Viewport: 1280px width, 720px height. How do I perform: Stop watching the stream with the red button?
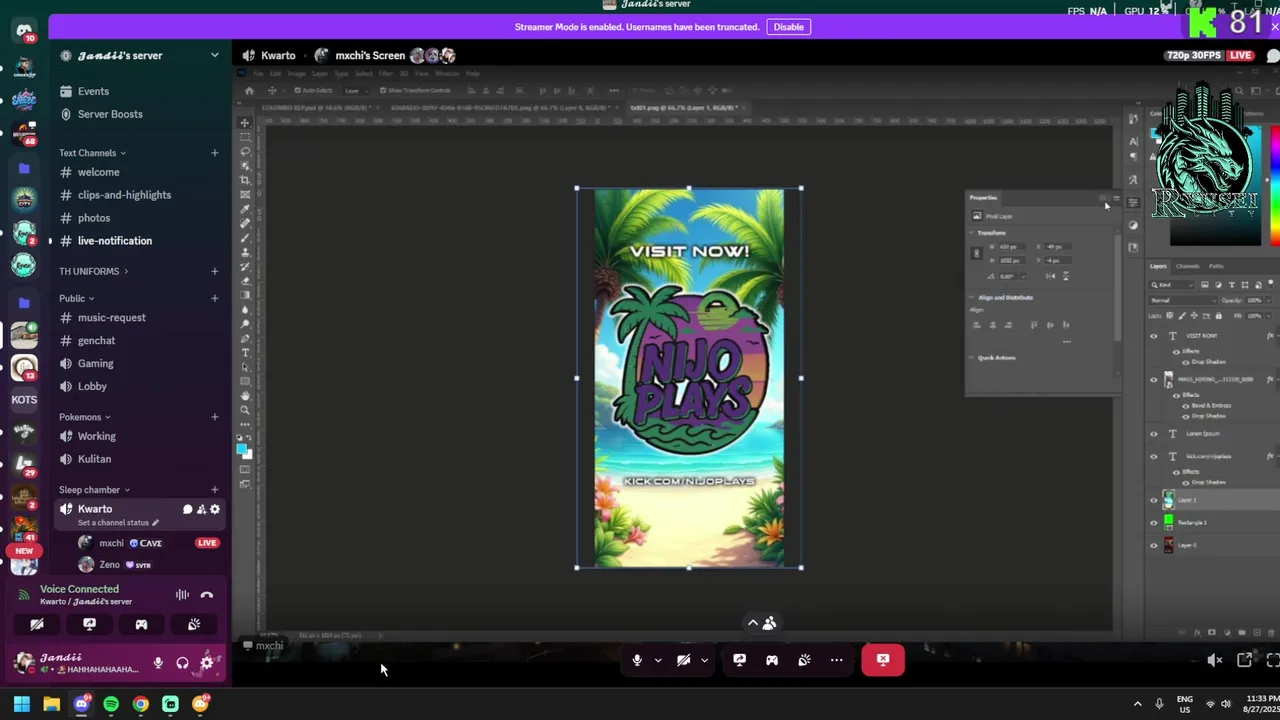click(x=883, y=660)
